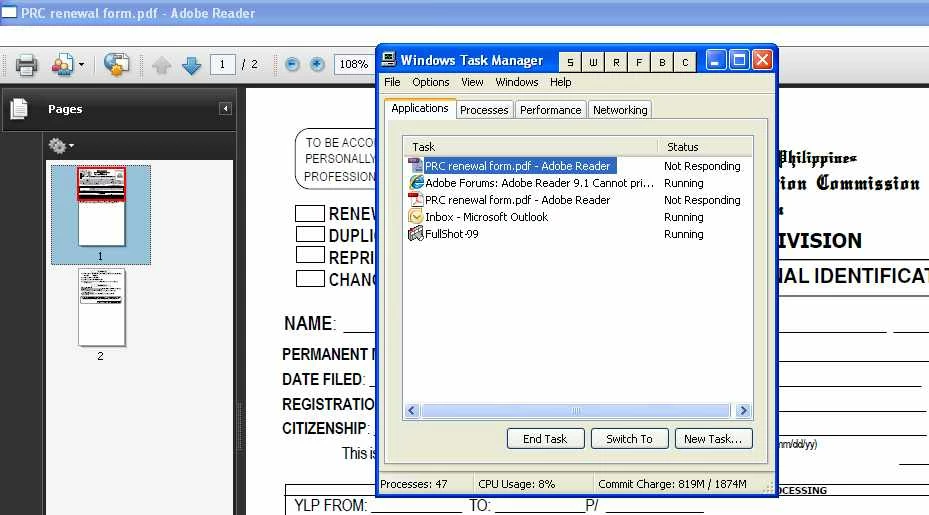
Task: Check the DUPLICATE checkbox on the form
Action: 310,233
